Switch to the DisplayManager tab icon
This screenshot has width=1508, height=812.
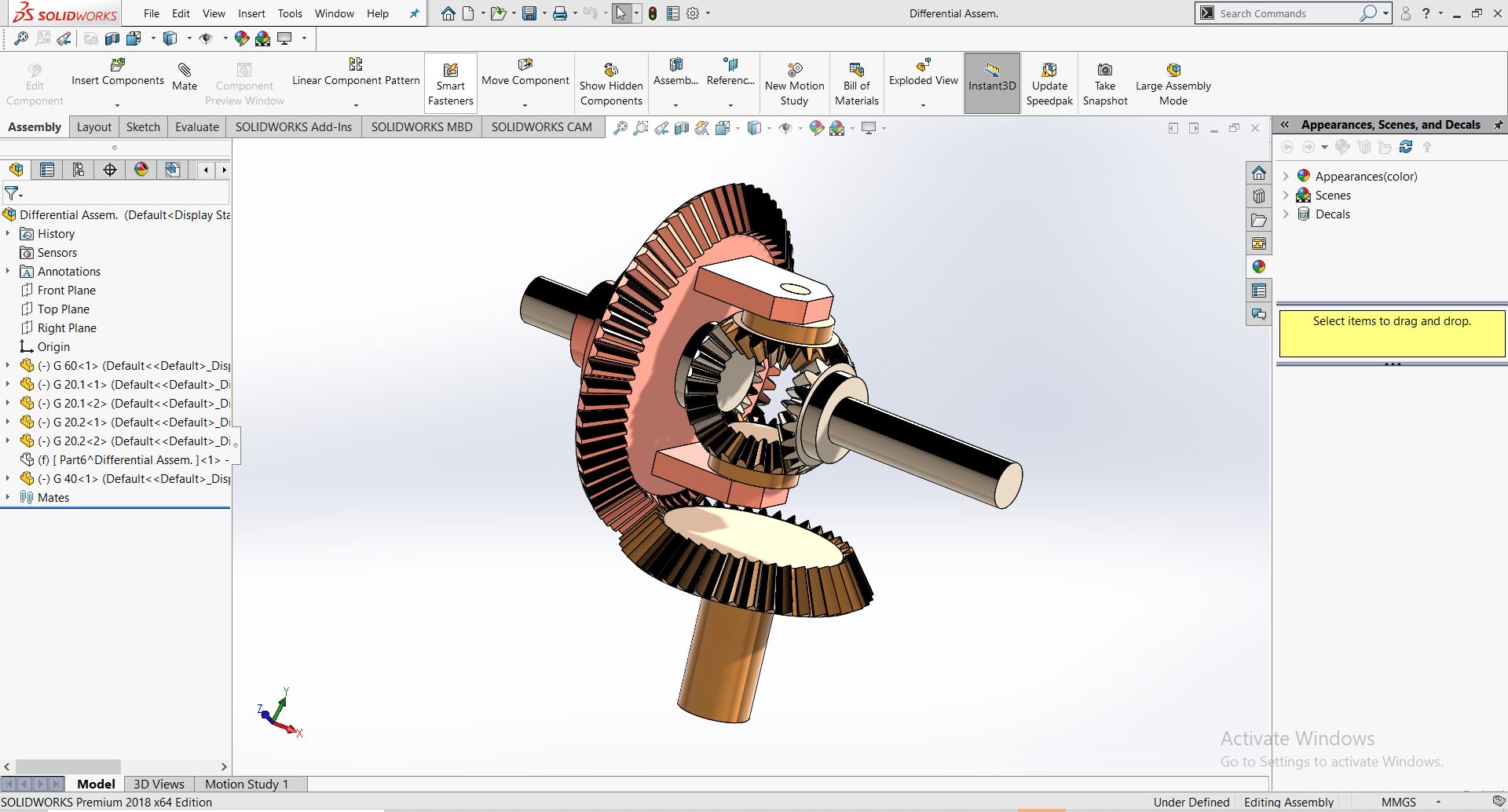(x=141, y=170)
